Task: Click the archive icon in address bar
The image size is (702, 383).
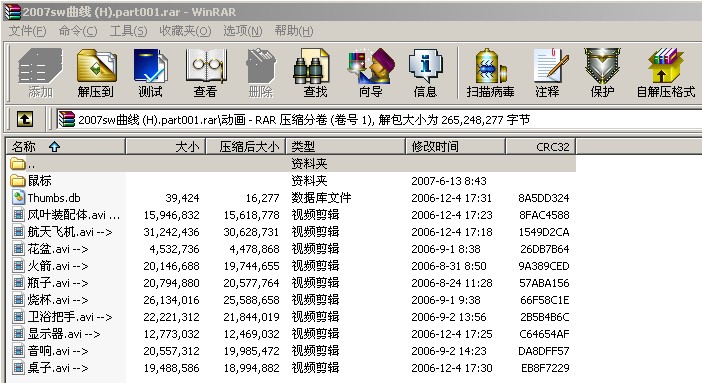Action: [x=66, y=119]
